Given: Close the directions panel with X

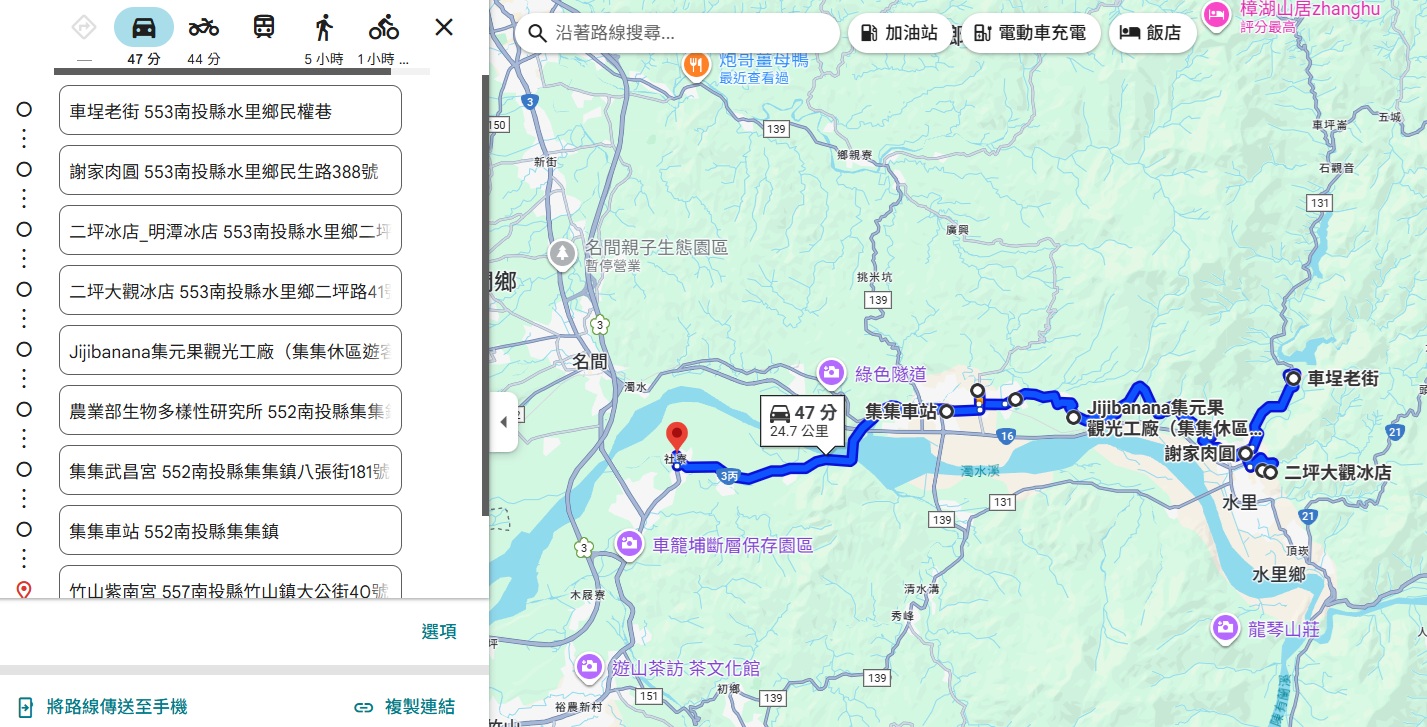Looking at the screenshot, I should pos(443,27).
